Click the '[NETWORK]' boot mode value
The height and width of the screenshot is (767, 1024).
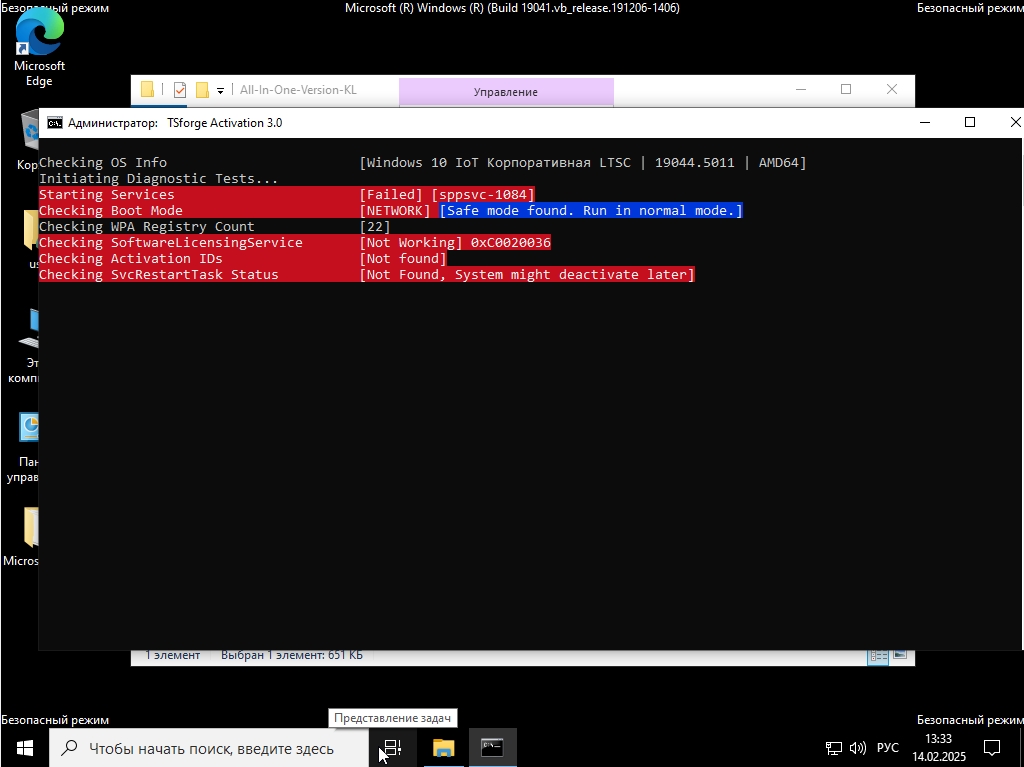(x=394, y=210)
